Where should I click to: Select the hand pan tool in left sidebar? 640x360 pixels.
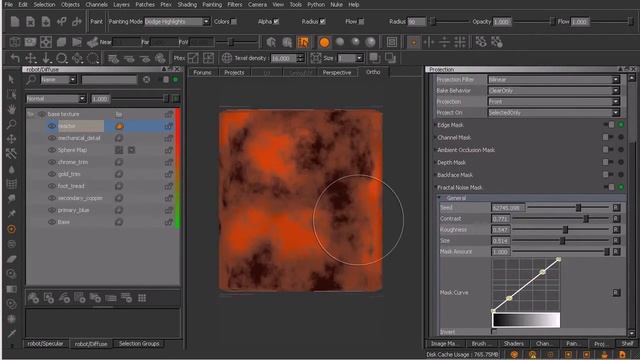click(11, 109)
